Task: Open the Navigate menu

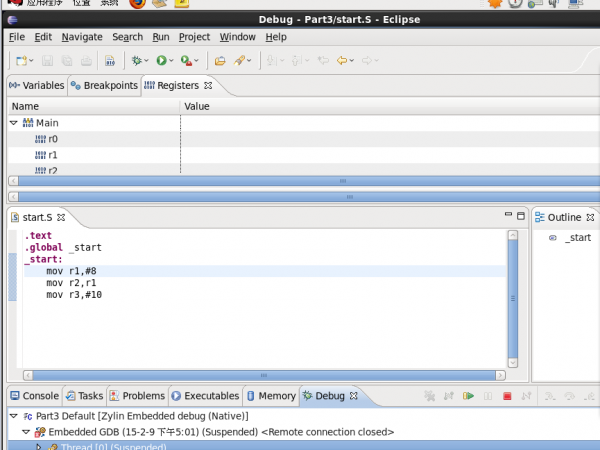Action: pyautogui.click(x=82, y=37)
